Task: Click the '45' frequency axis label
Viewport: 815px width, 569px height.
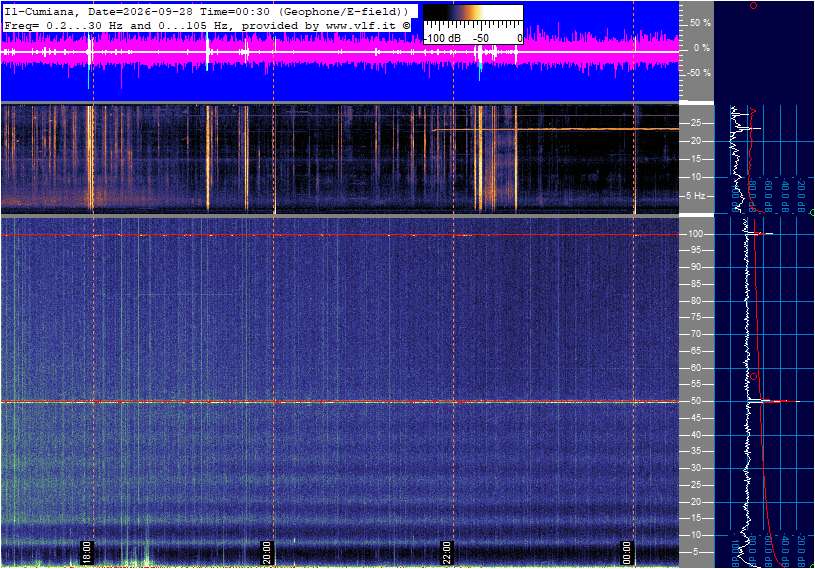Action: (x=695, y=418)
